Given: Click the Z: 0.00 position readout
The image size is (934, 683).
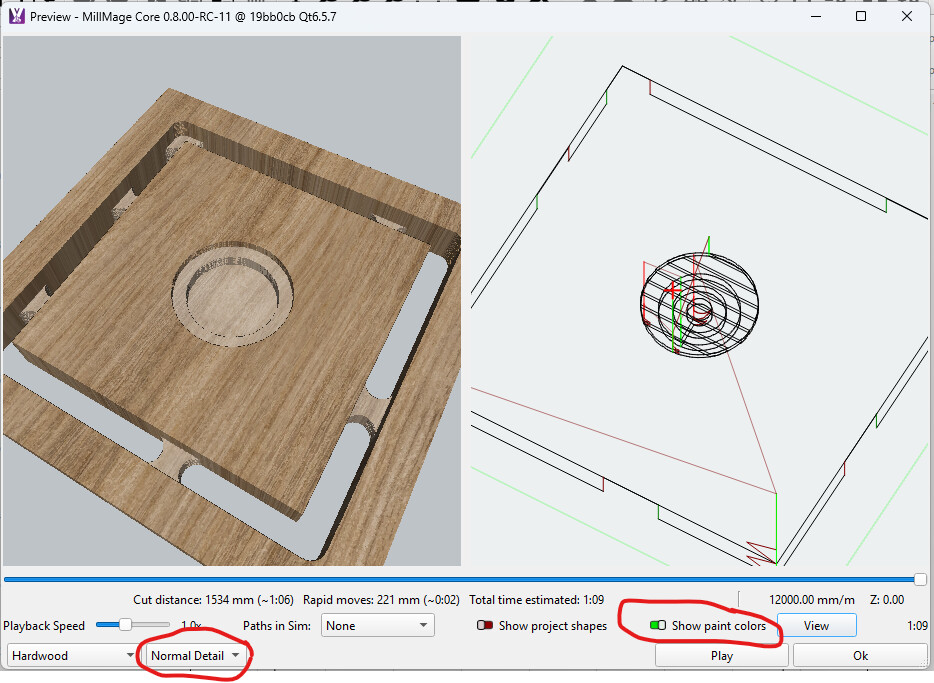Looking at the screenshot, I should [888, 600].
